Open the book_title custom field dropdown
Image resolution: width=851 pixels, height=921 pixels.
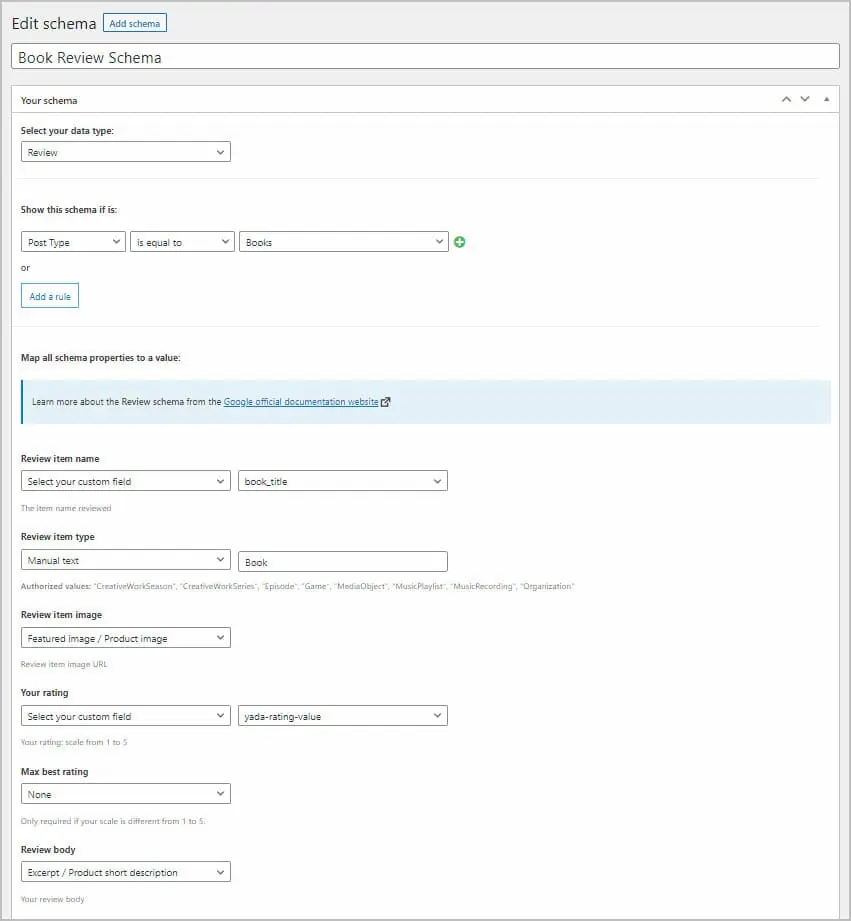click(x=343, y=481)
